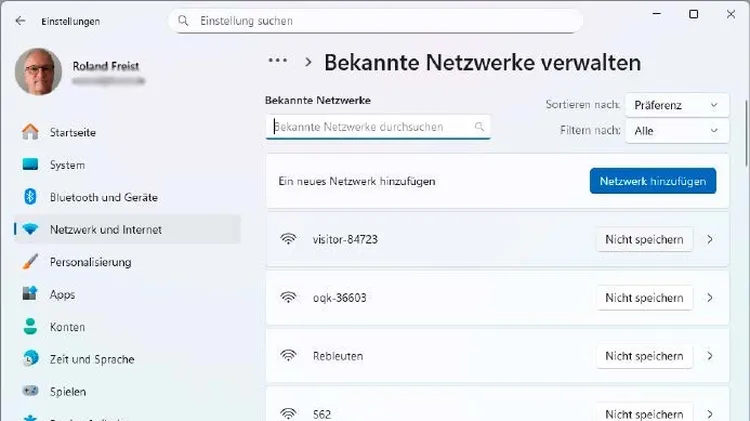Viewport: 750px width, 421px height.
Task: Click the Wi-Fi icon beside visitor-84723
Action: (x=289, y=240)
